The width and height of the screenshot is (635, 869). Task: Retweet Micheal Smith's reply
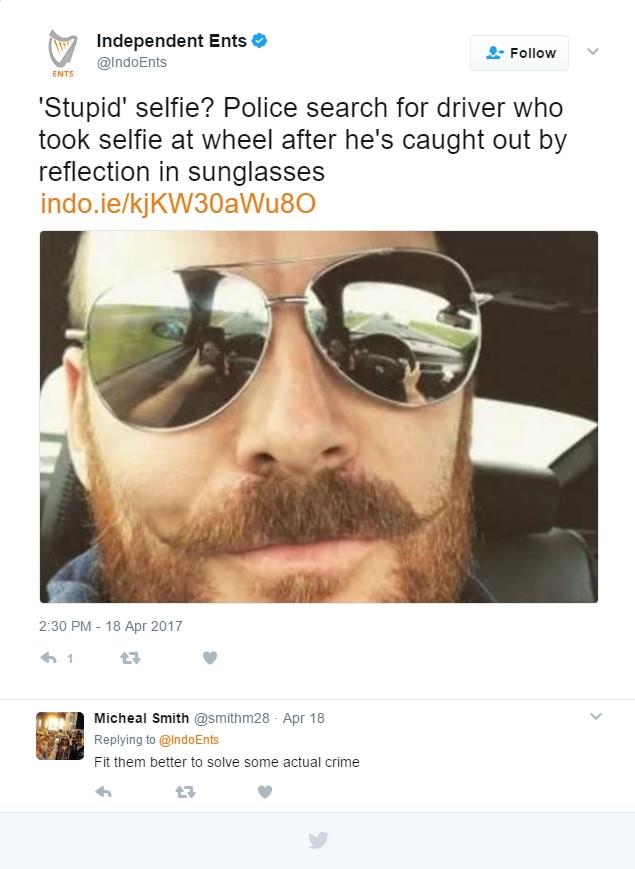point(184,792)
